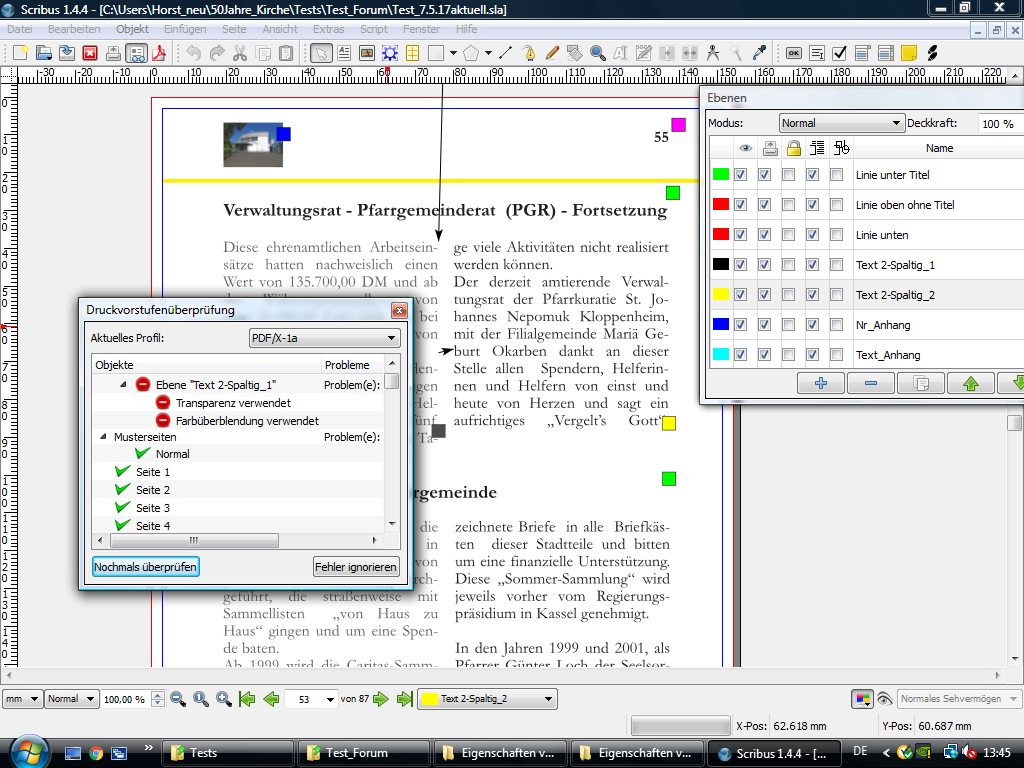Toggle print checkbox for Nr_Anhang layer
This screenshot has width=1024, height=768.
point(765,325)
